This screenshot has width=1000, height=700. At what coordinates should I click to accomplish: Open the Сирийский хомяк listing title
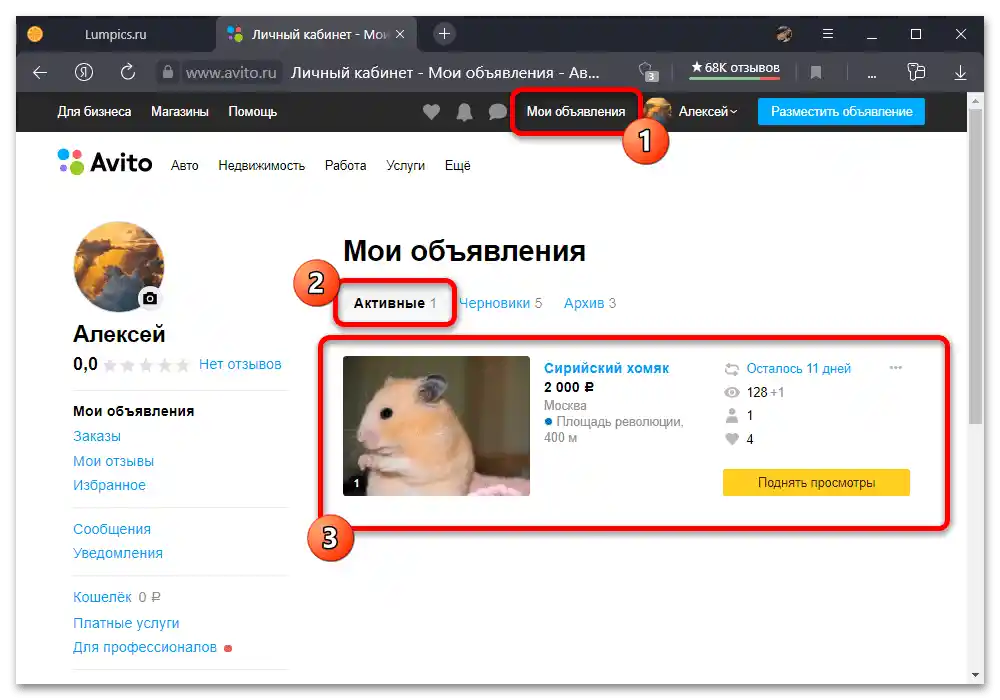pos(606,368)
